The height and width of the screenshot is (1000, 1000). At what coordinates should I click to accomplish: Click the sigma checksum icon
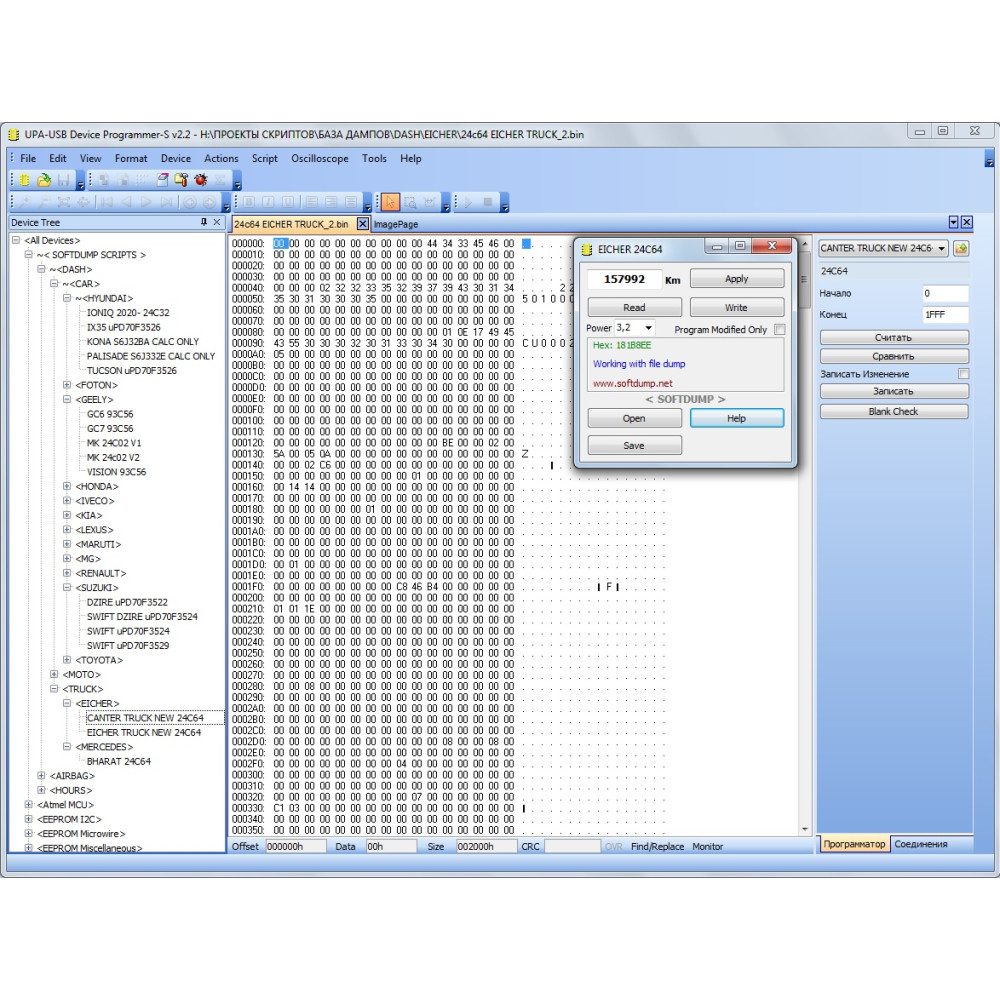click(x=220, y=180)
